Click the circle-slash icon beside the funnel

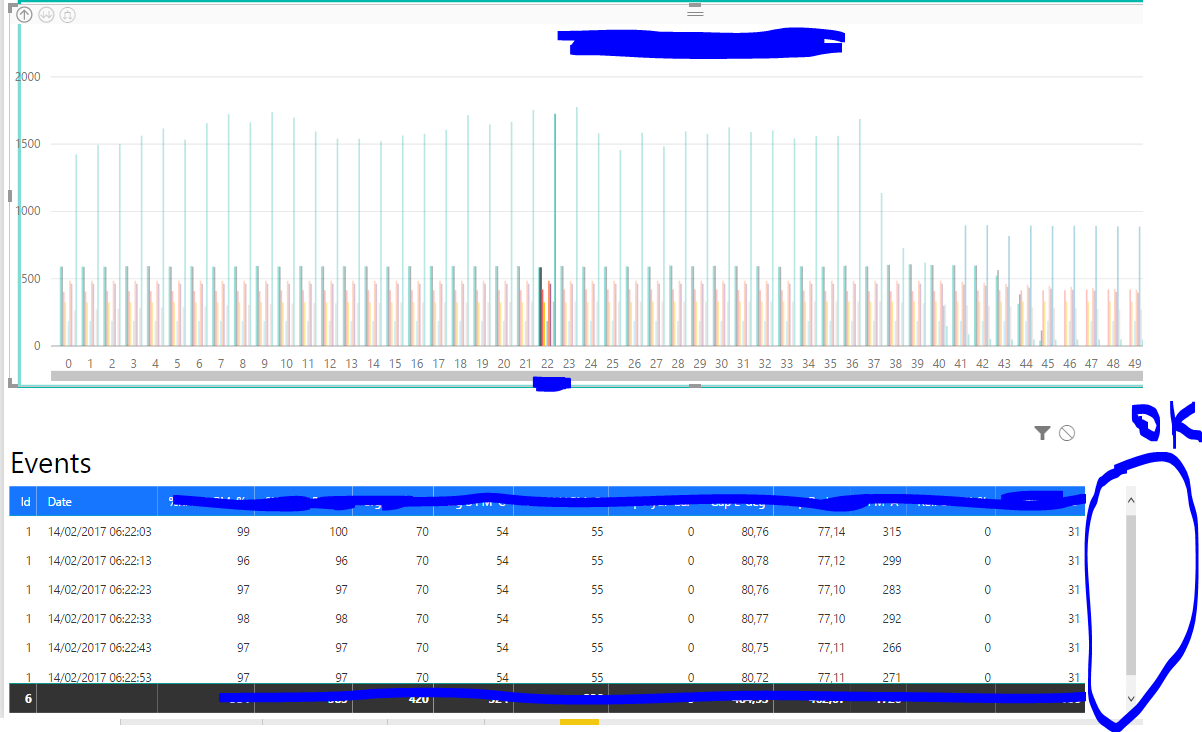(1067, 433)
